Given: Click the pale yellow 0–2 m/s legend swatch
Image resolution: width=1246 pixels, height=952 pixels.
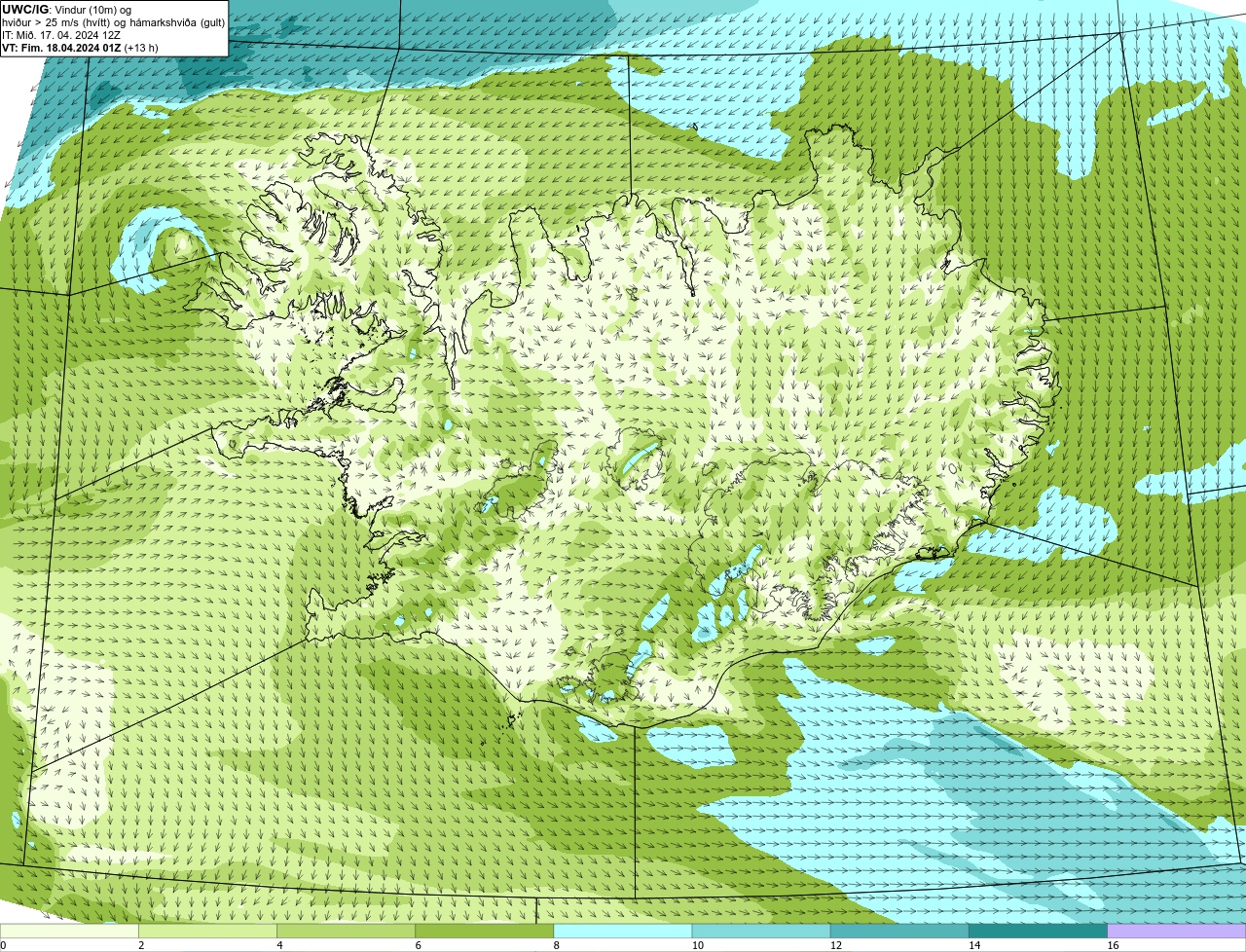Looking at the screenshot, I should pyautogui.click(x=69, y=932).
